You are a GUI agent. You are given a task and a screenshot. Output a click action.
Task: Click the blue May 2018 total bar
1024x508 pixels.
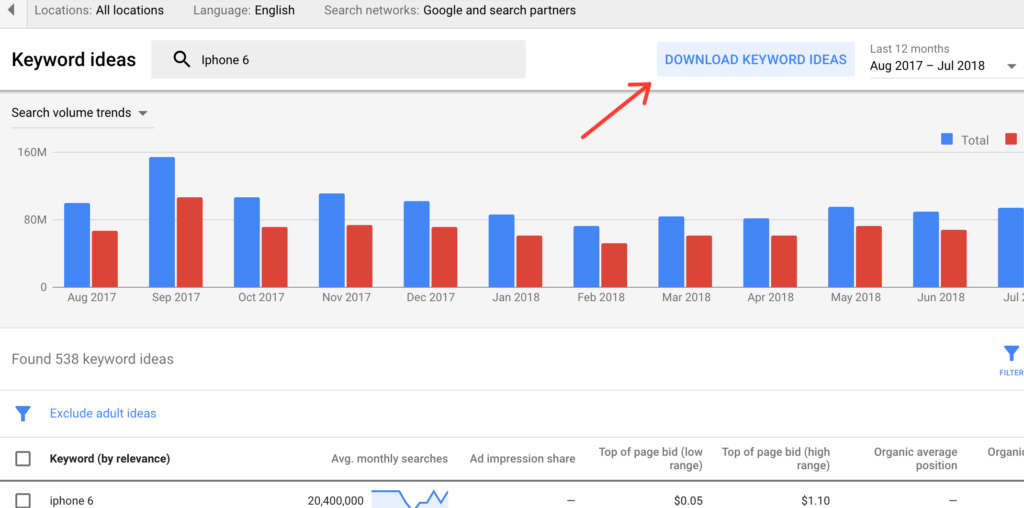[841, 247]
